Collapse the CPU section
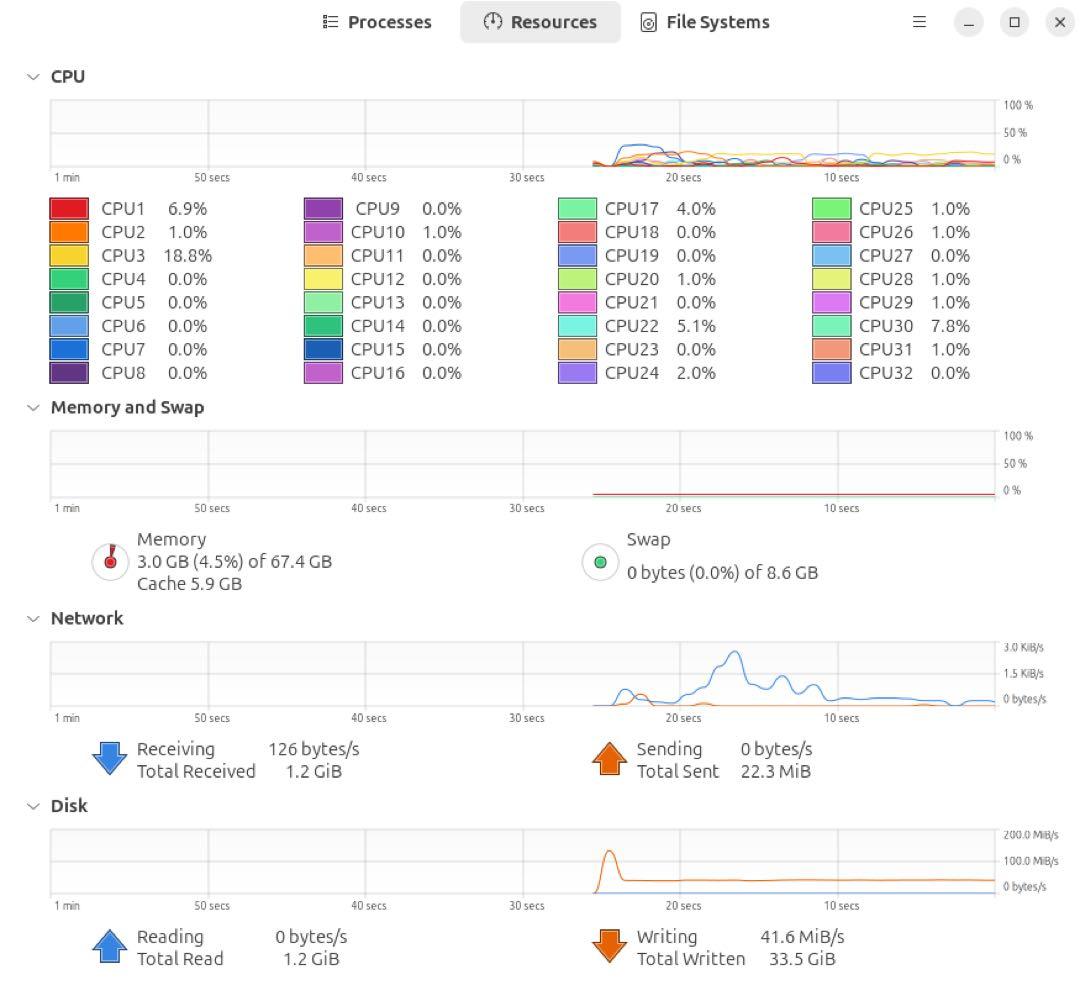The image size is (1080, 998). coord(35,77)
